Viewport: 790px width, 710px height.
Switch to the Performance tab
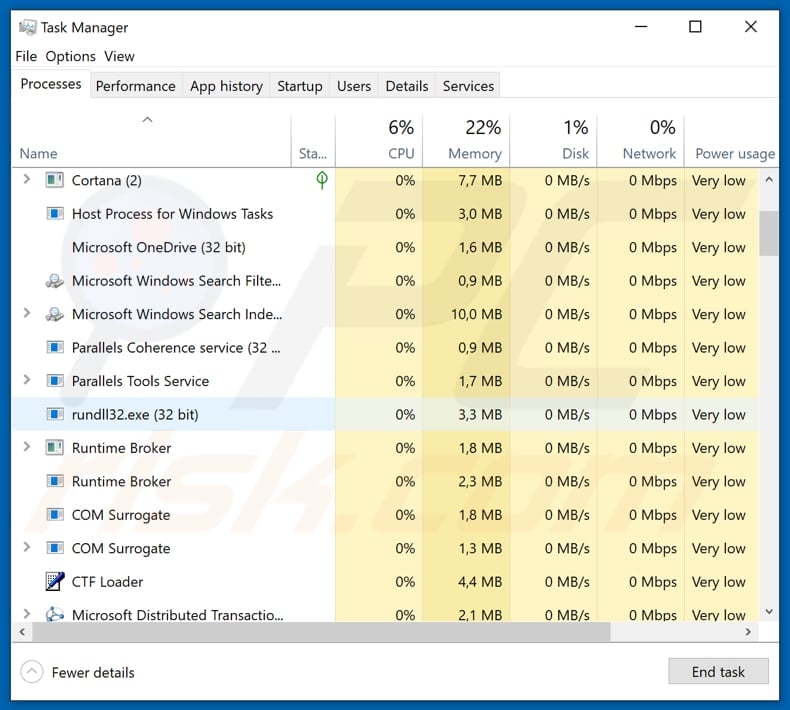click(136, 86)
